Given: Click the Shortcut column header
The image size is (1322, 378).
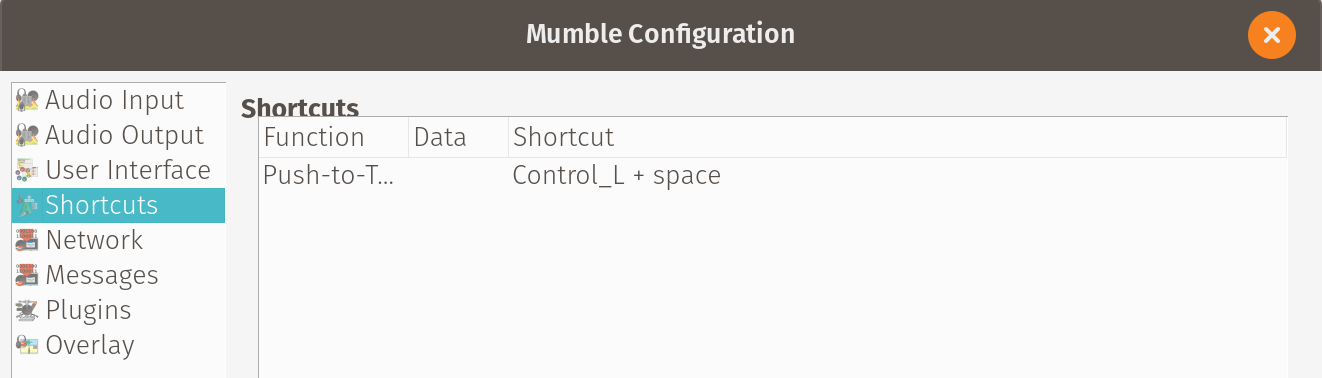Looking at the screenshot, I should (897, 137).
